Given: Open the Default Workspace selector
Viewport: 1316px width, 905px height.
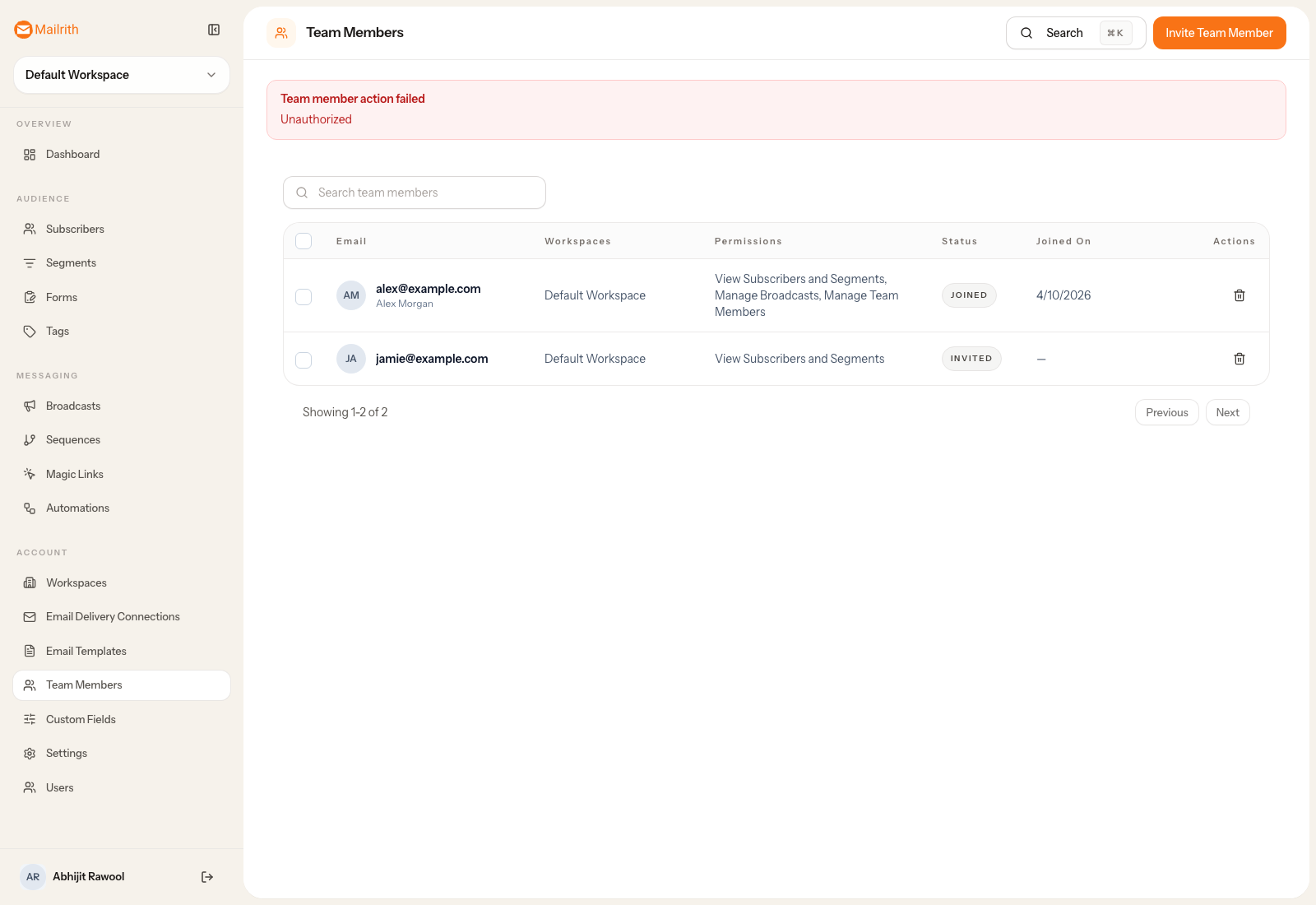Looking at the screenshot, I should (x=121, y=75).
